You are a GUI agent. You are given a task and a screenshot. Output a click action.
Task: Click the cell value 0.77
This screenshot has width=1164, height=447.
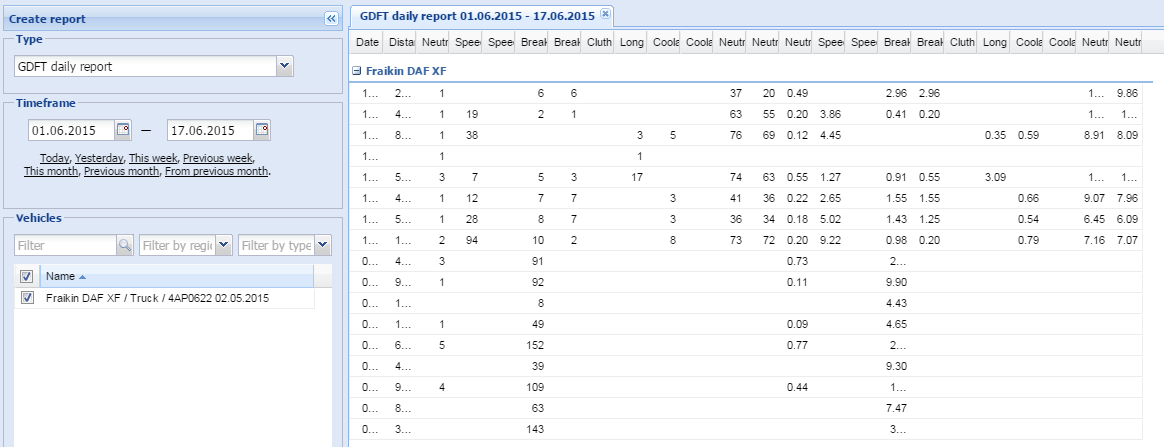point(797,345)
